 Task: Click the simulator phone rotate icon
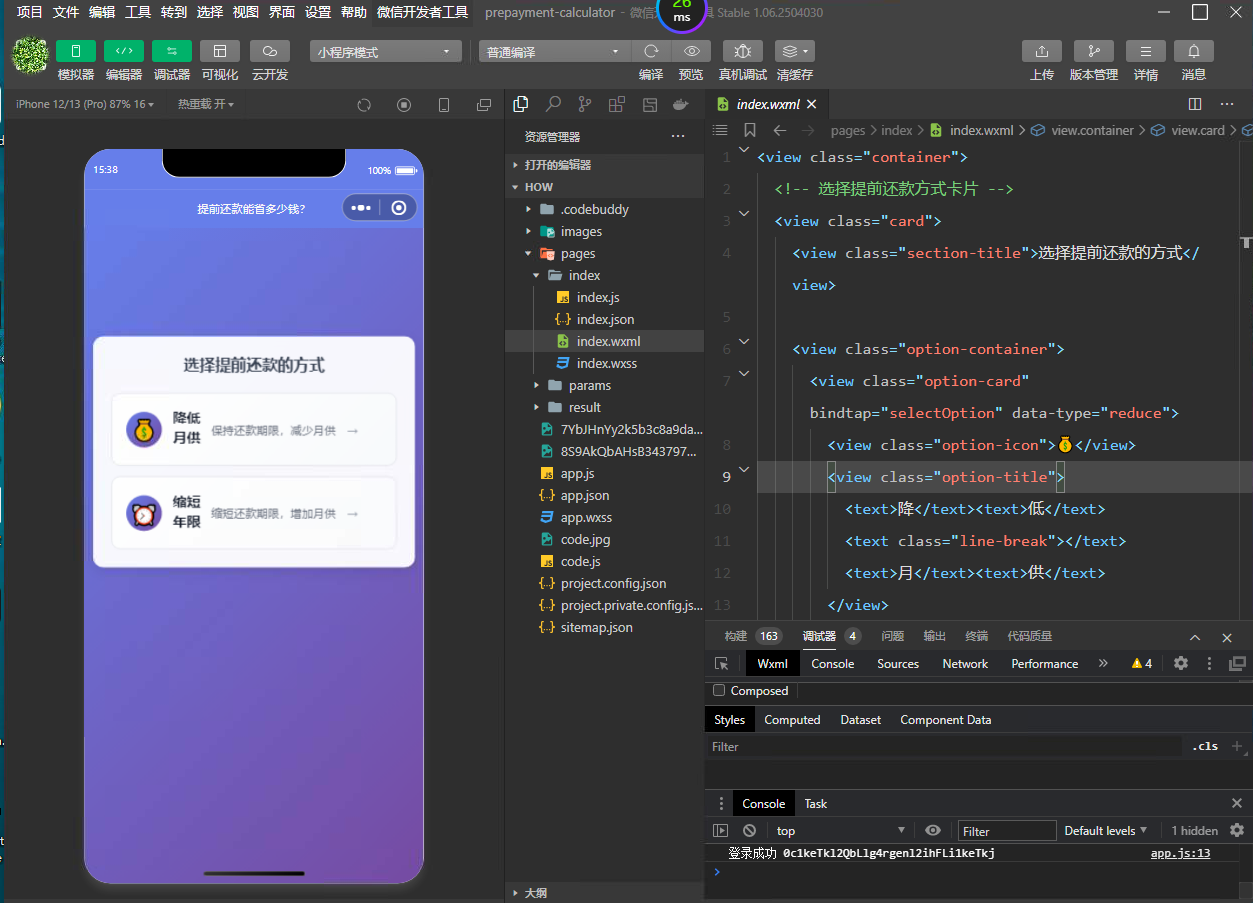coord(444,105)
